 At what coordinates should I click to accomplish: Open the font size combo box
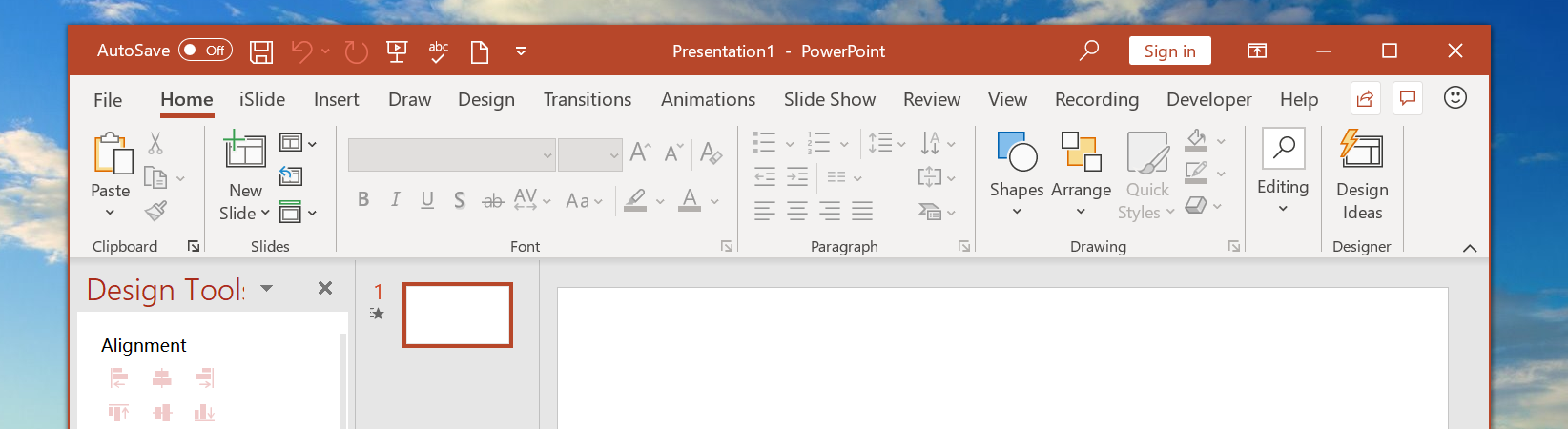click(590, 154)
